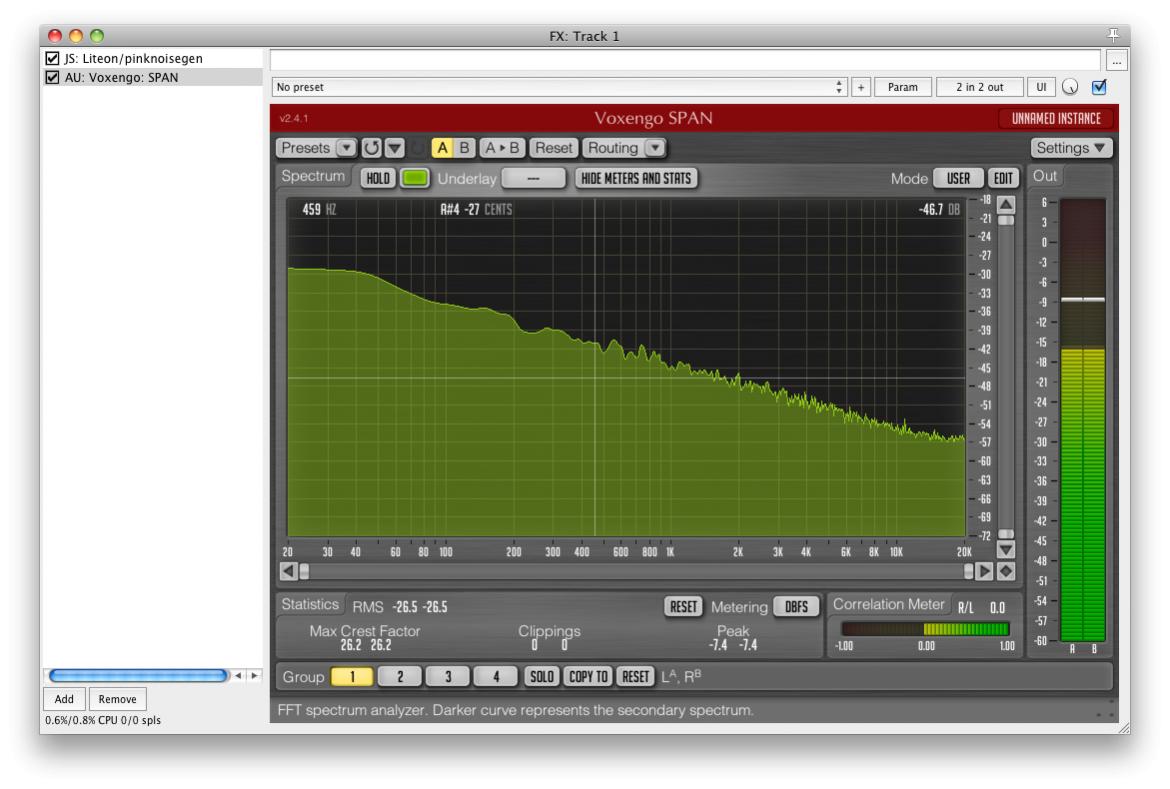Click the Reset button in toolbar
The height and width of the screenshot is (789, 1170).
(x=553, y=148)
